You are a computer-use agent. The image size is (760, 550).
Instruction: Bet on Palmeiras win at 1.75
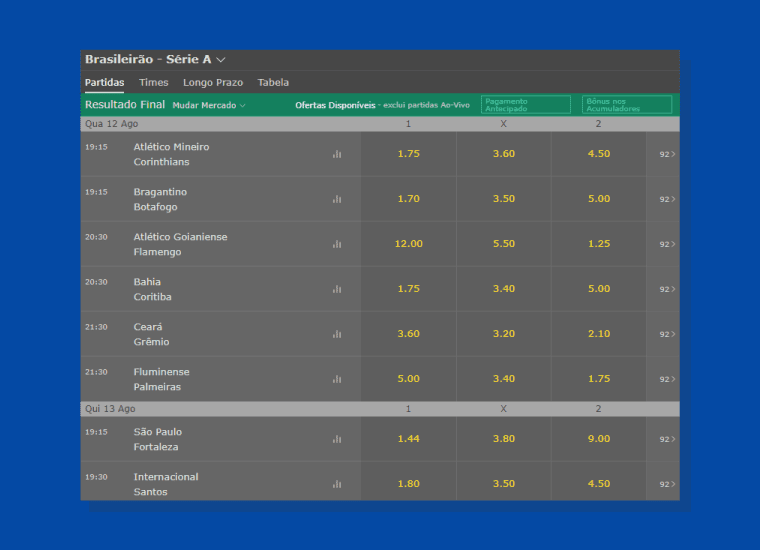coord(599,379)
